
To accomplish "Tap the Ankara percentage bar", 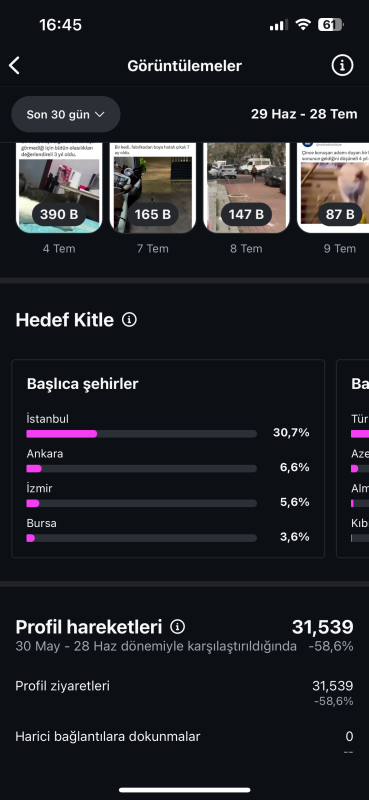I will tap(141, 468).
